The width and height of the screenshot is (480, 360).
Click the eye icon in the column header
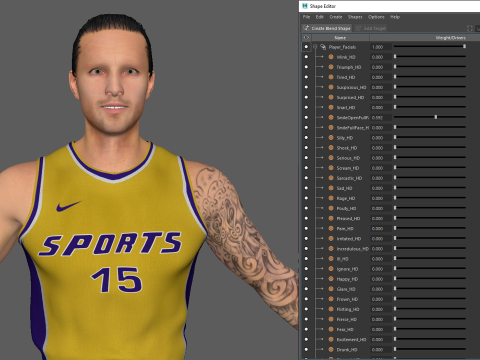pyautogui.click(x=306, y=38)
